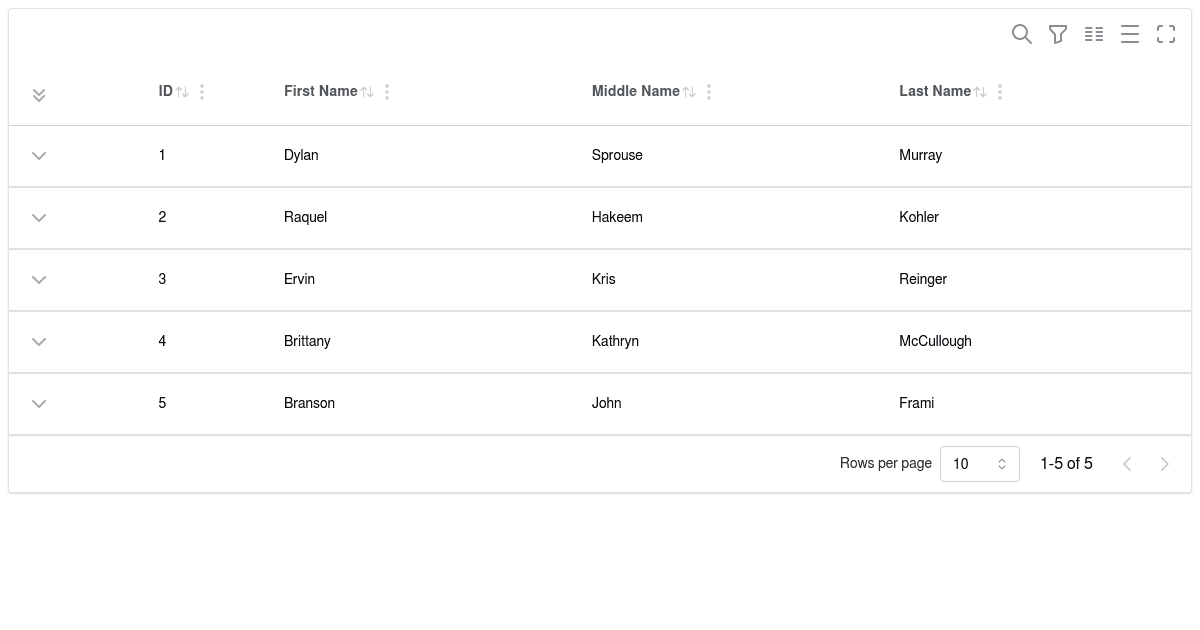
Task: Go to the previous page arrow
Action: (x=1127, y=464)
